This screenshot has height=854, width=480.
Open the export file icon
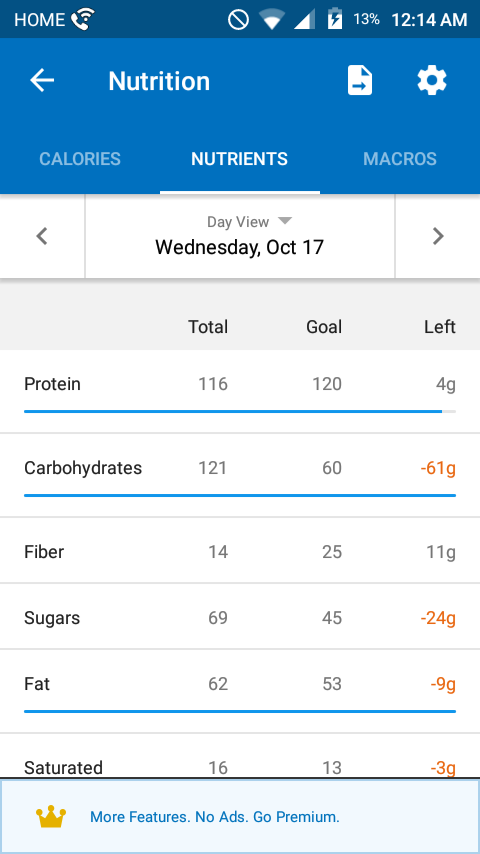(x=360, y=81)
